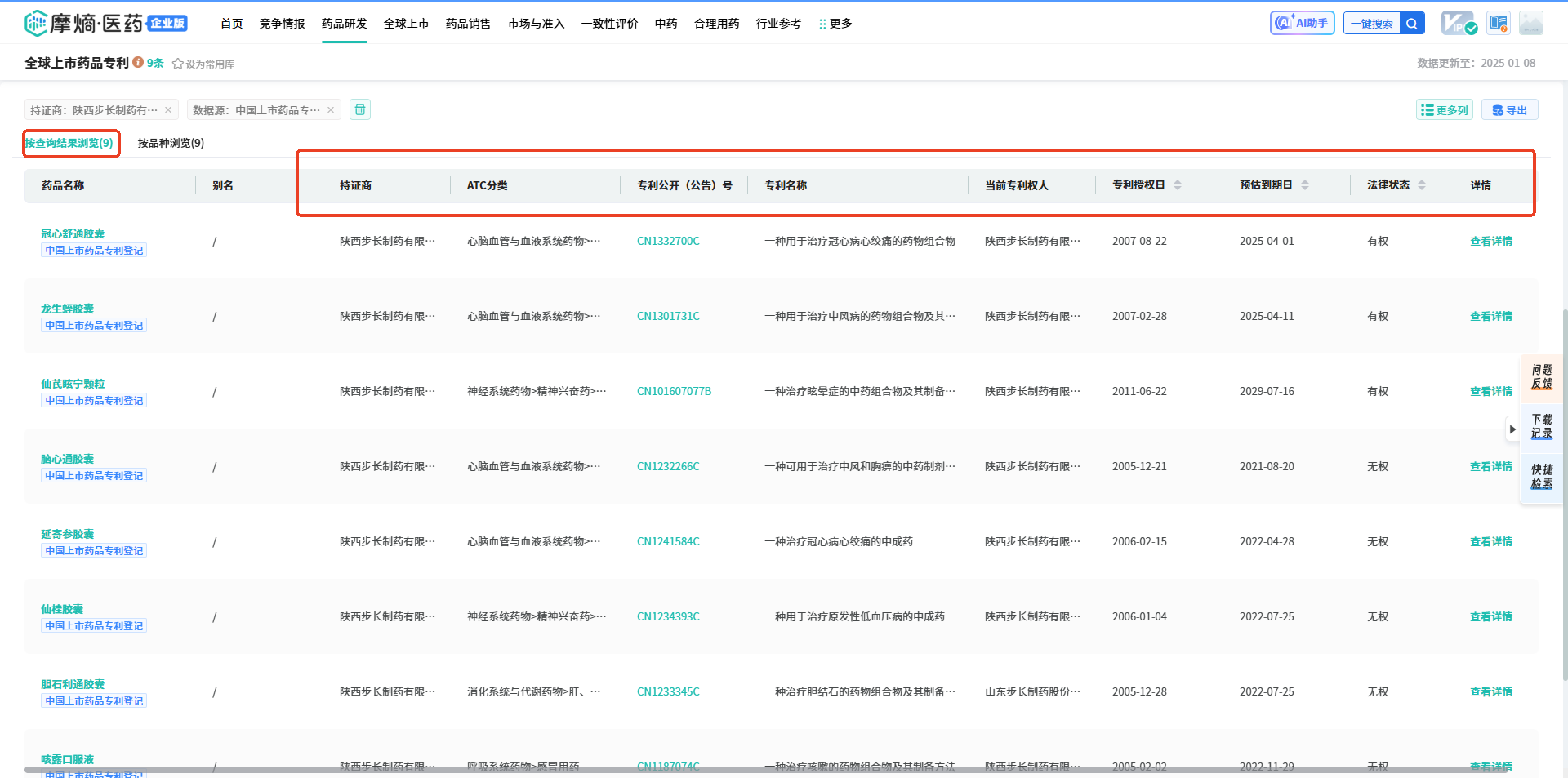Open patent CN1232266C
The image size is (1568, 778).
(x=668, y=466)
